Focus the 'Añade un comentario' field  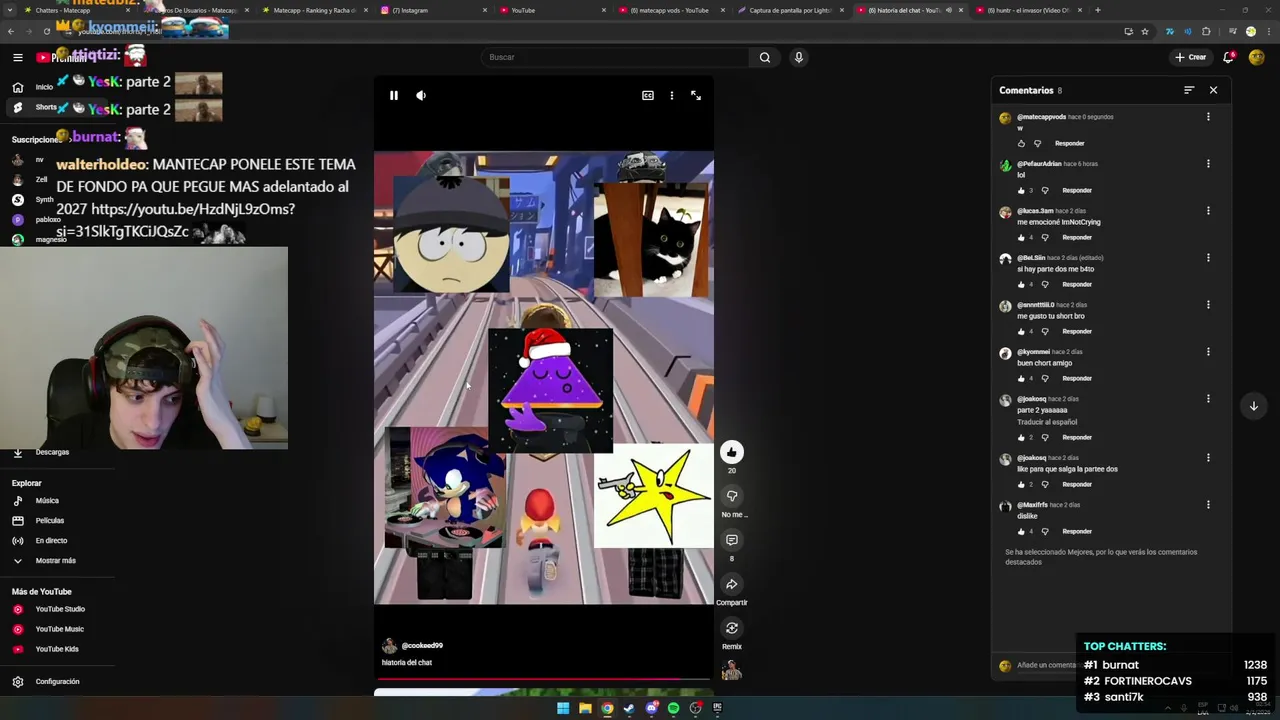pos(1046,665)
